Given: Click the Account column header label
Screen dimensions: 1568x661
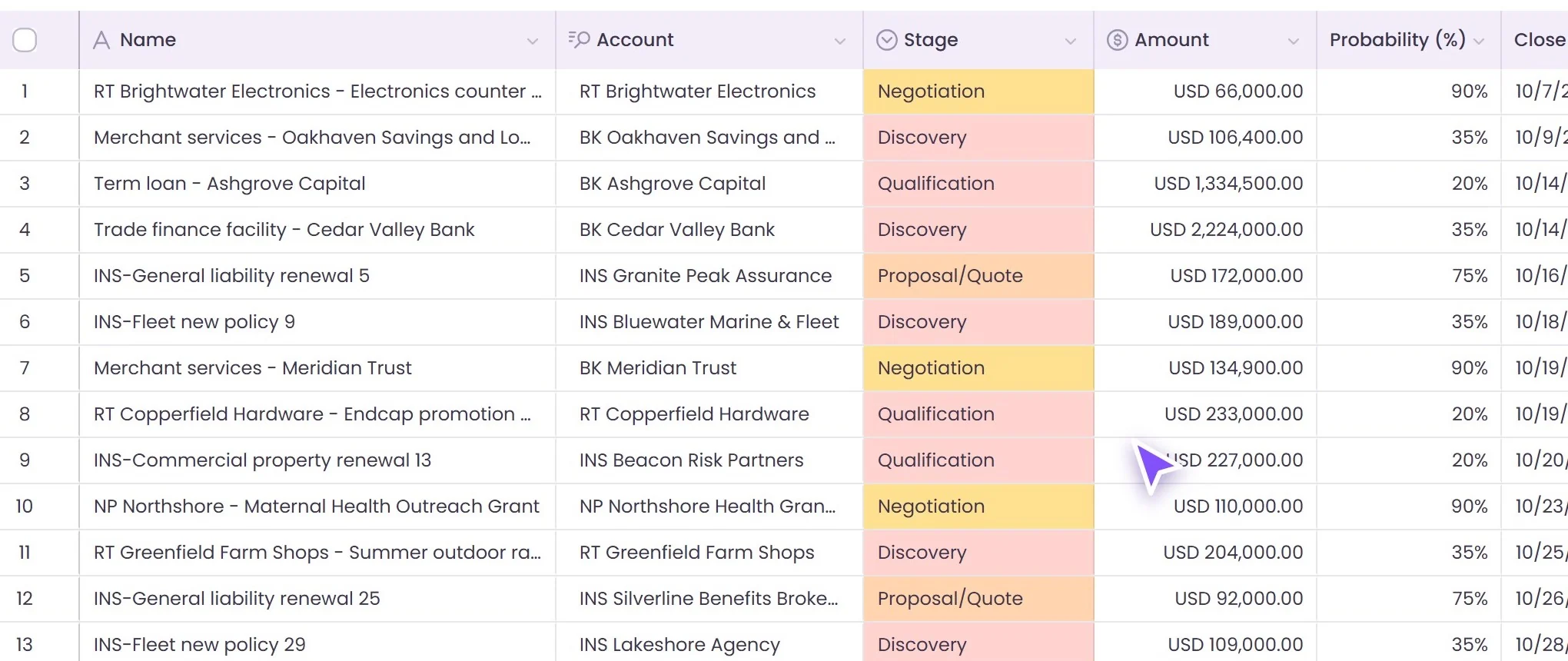Looking at the screenshot, I should coord(635,40).
